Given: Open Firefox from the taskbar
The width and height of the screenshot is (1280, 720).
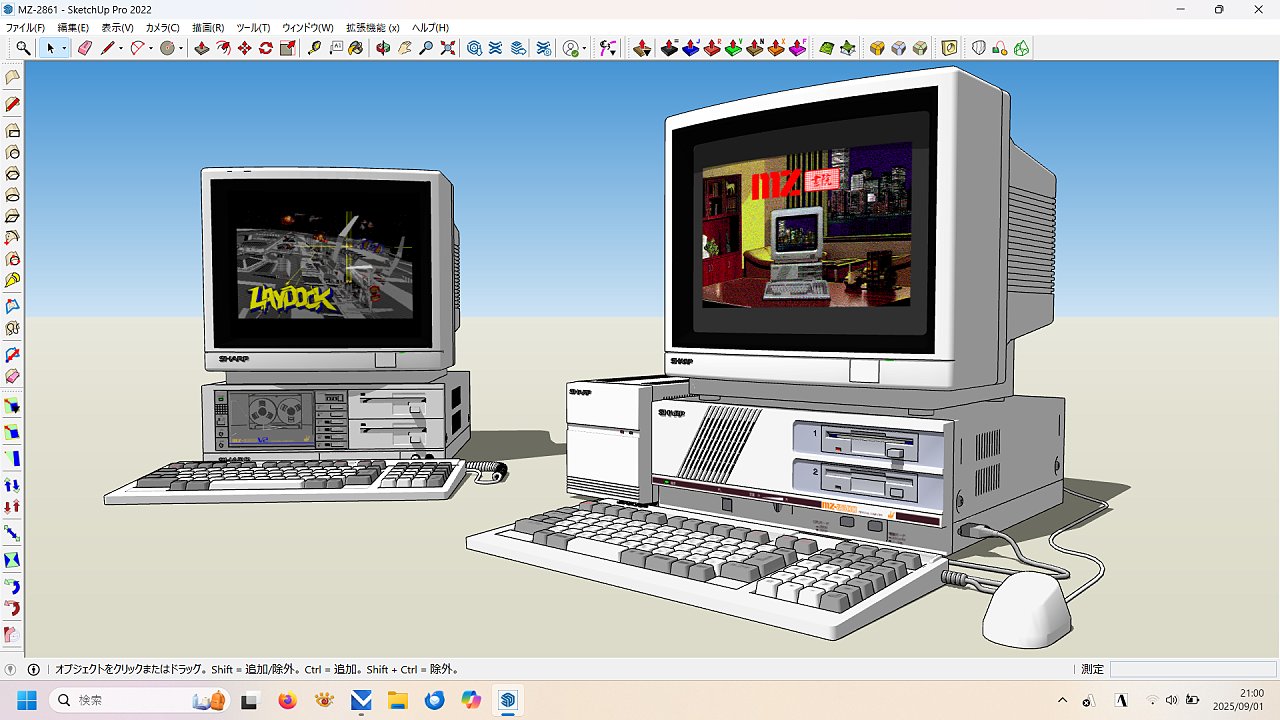Looking at the screenshot, I should (288, 700).
